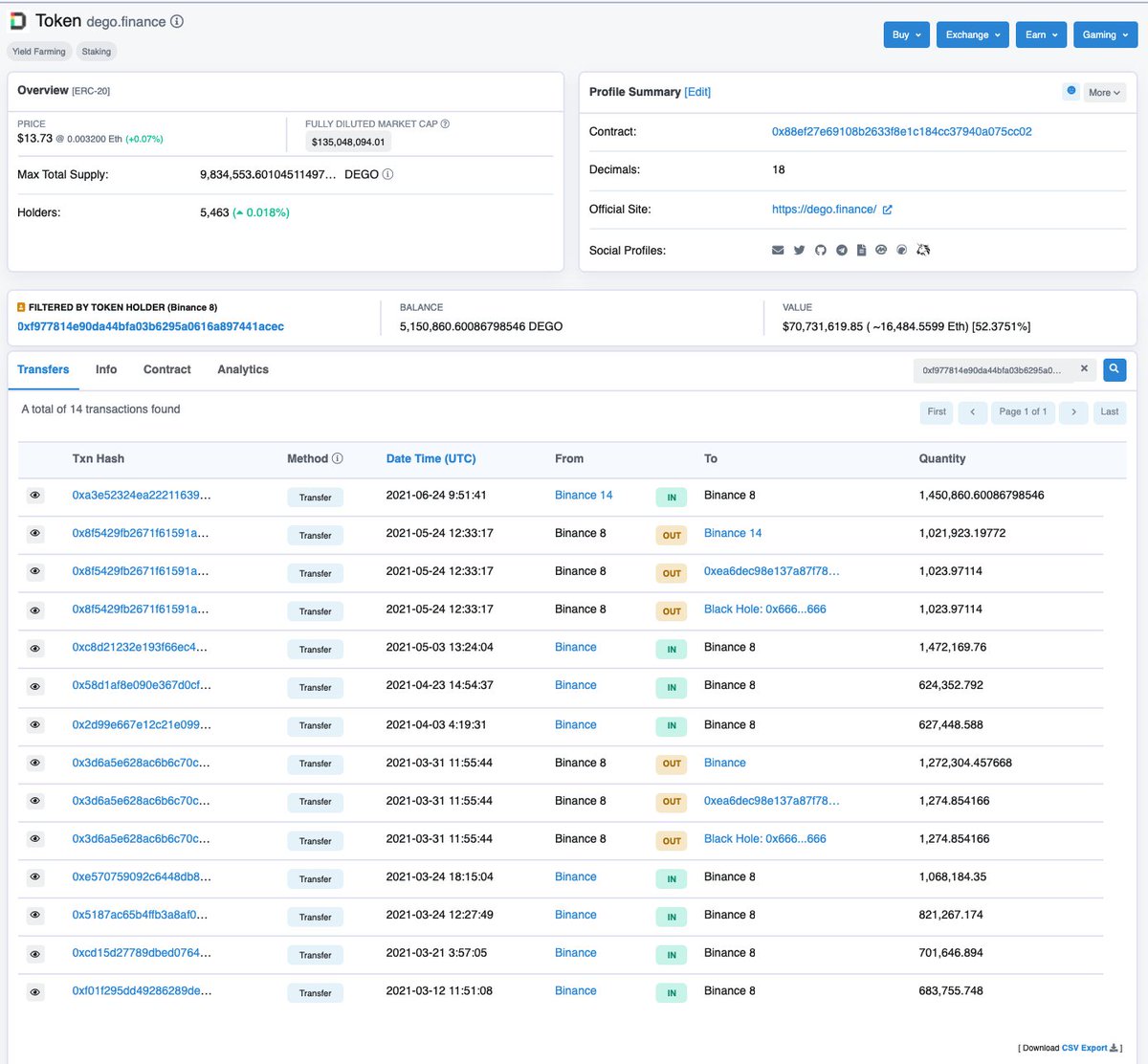Click the email envelope icon

(777, 250)
